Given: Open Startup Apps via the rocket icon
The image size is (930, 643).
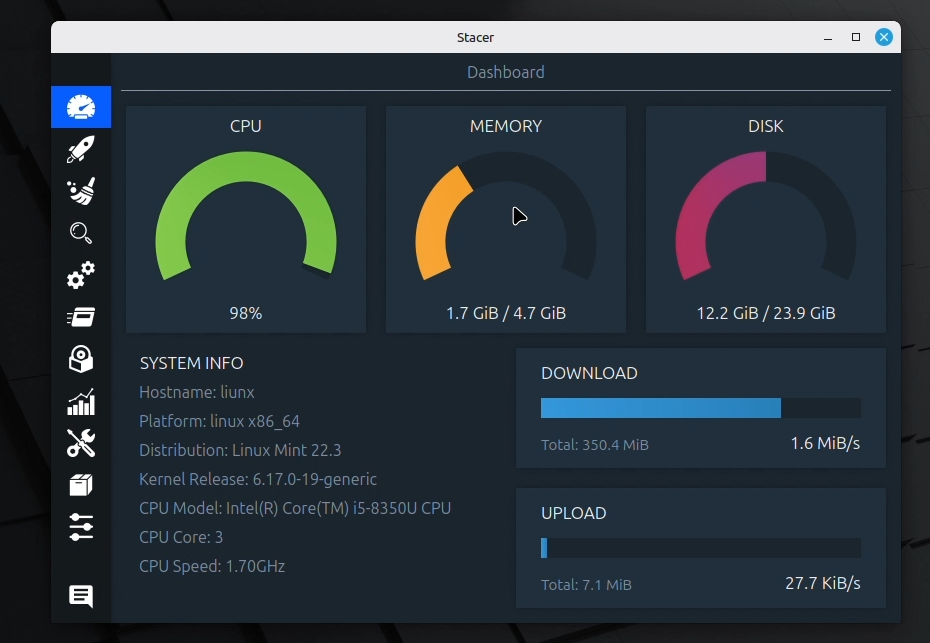Looking at the screenshot, I should (x=81, y=150).
